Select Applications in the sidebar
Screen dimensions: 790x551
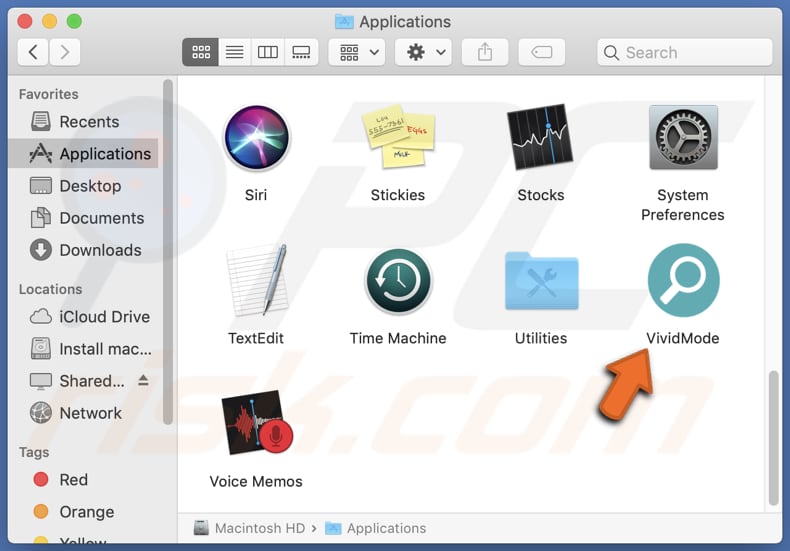(84, 154)
